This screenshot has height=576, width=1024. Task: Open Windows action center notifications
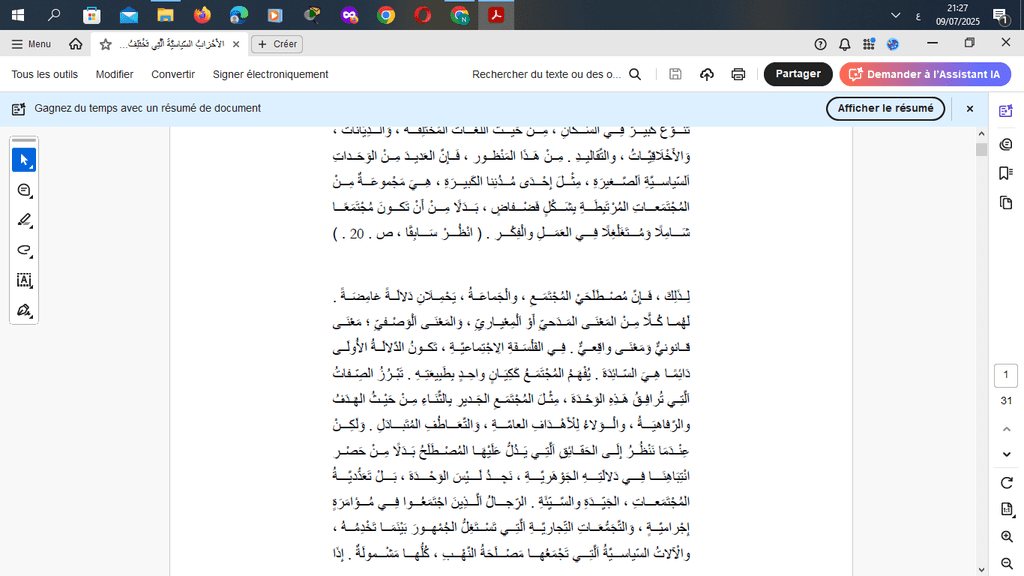1000,14
